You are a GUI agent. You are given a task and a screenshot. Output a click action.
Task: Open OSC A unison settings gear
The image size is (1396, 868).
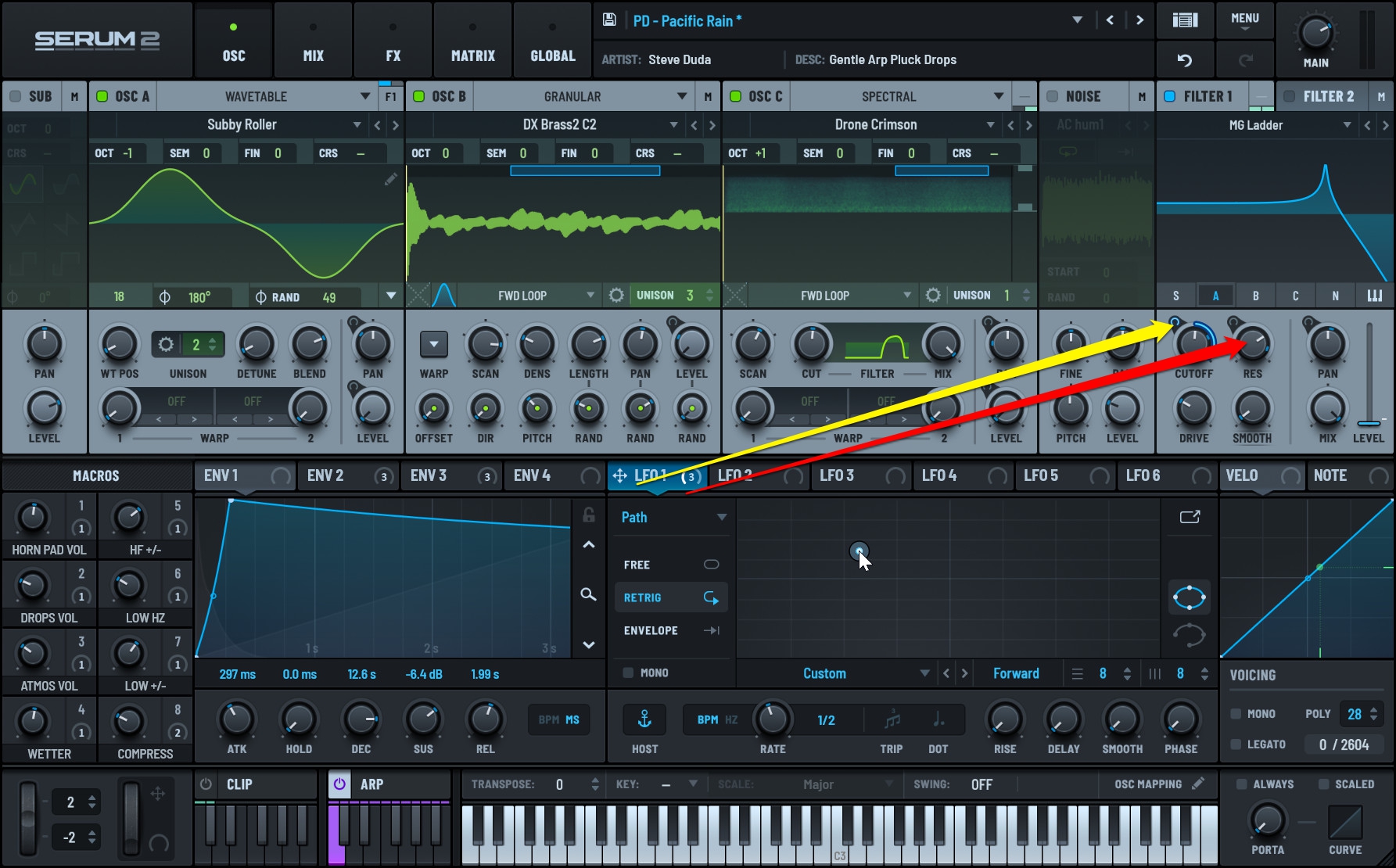(x=166, y=344)
